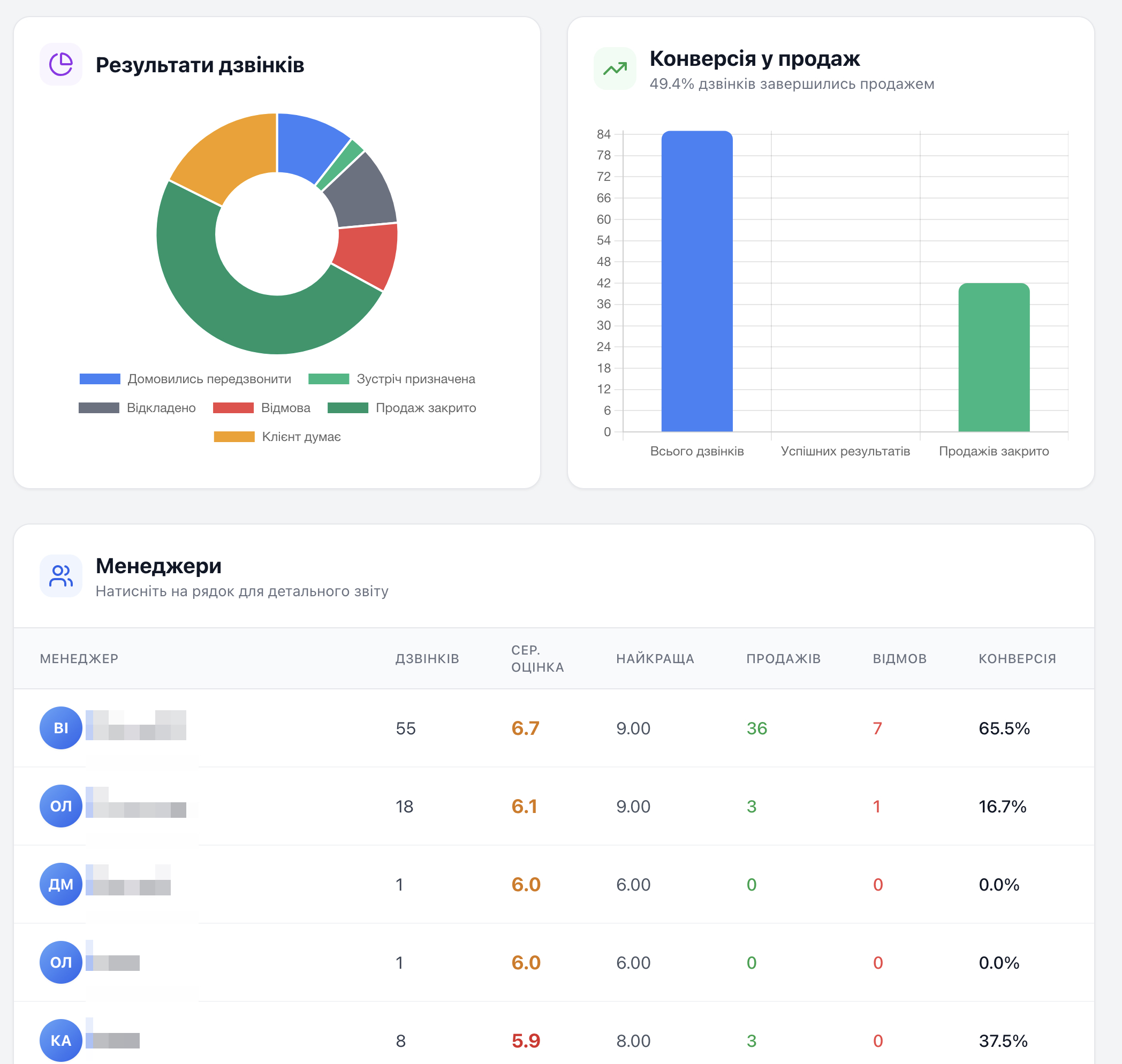
Task: Open the row with 55 calls
Action: pos(554,728)
